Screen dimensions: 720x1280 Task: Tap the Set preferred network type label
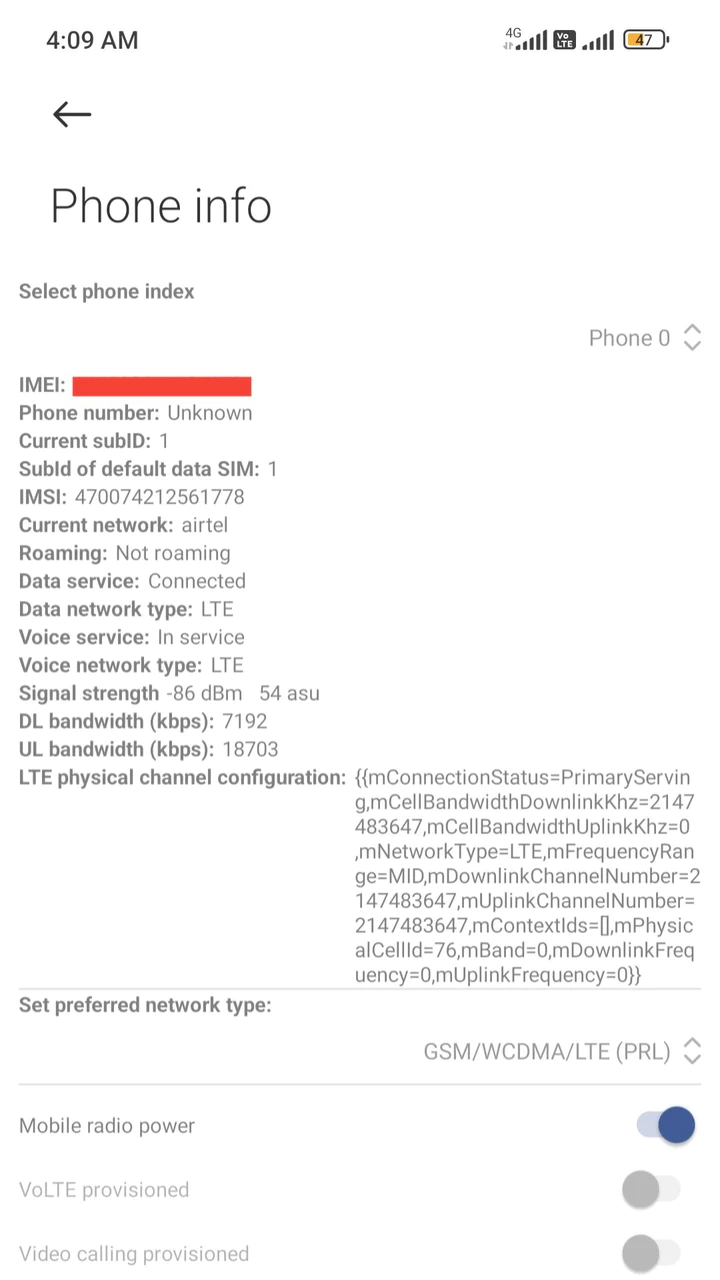click(x=145, y=1005)
